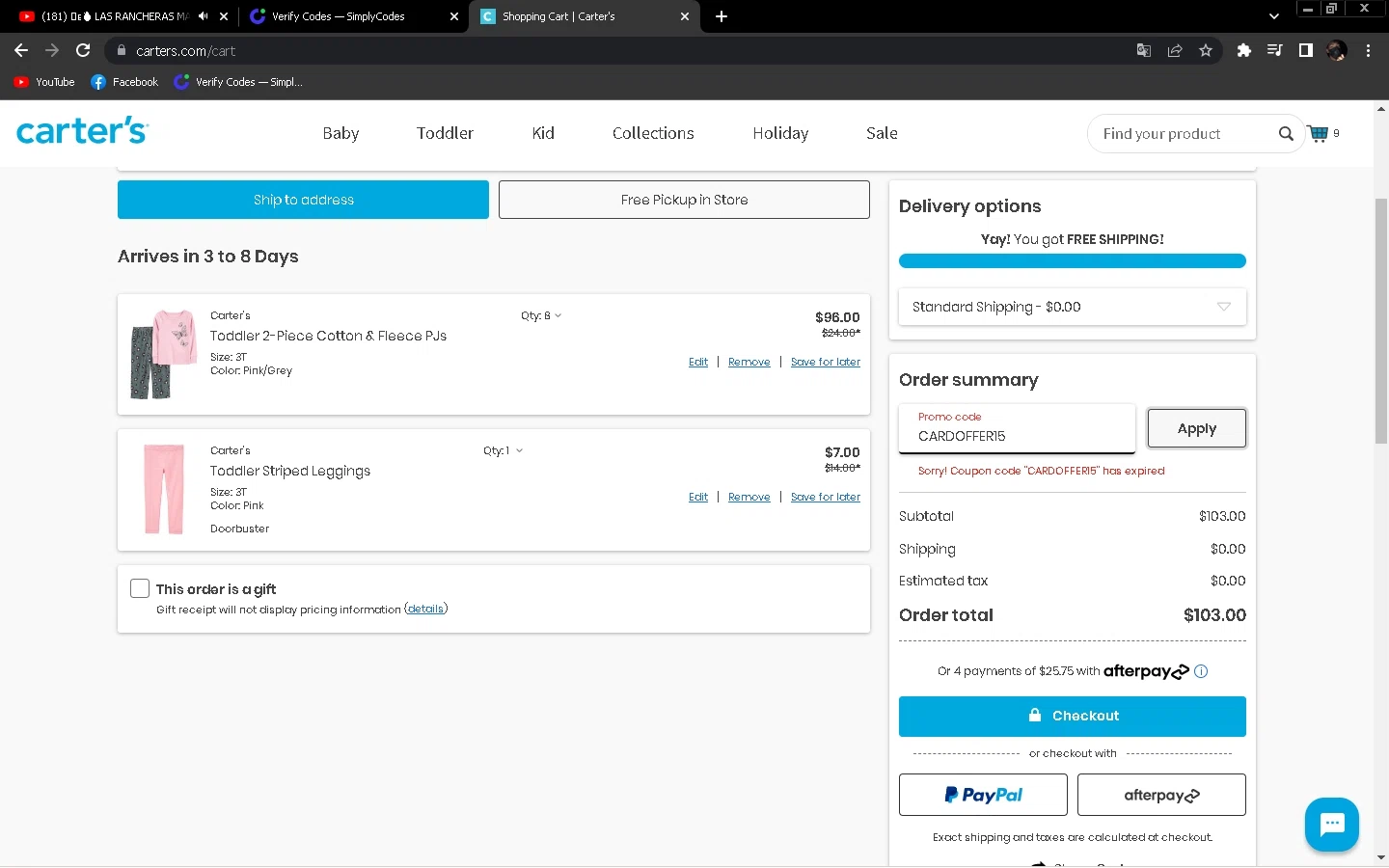Image resolution: width=1389 pixels, height=868 pixels.
Task: Click the share page icon
Action: tap(1175, 50)
